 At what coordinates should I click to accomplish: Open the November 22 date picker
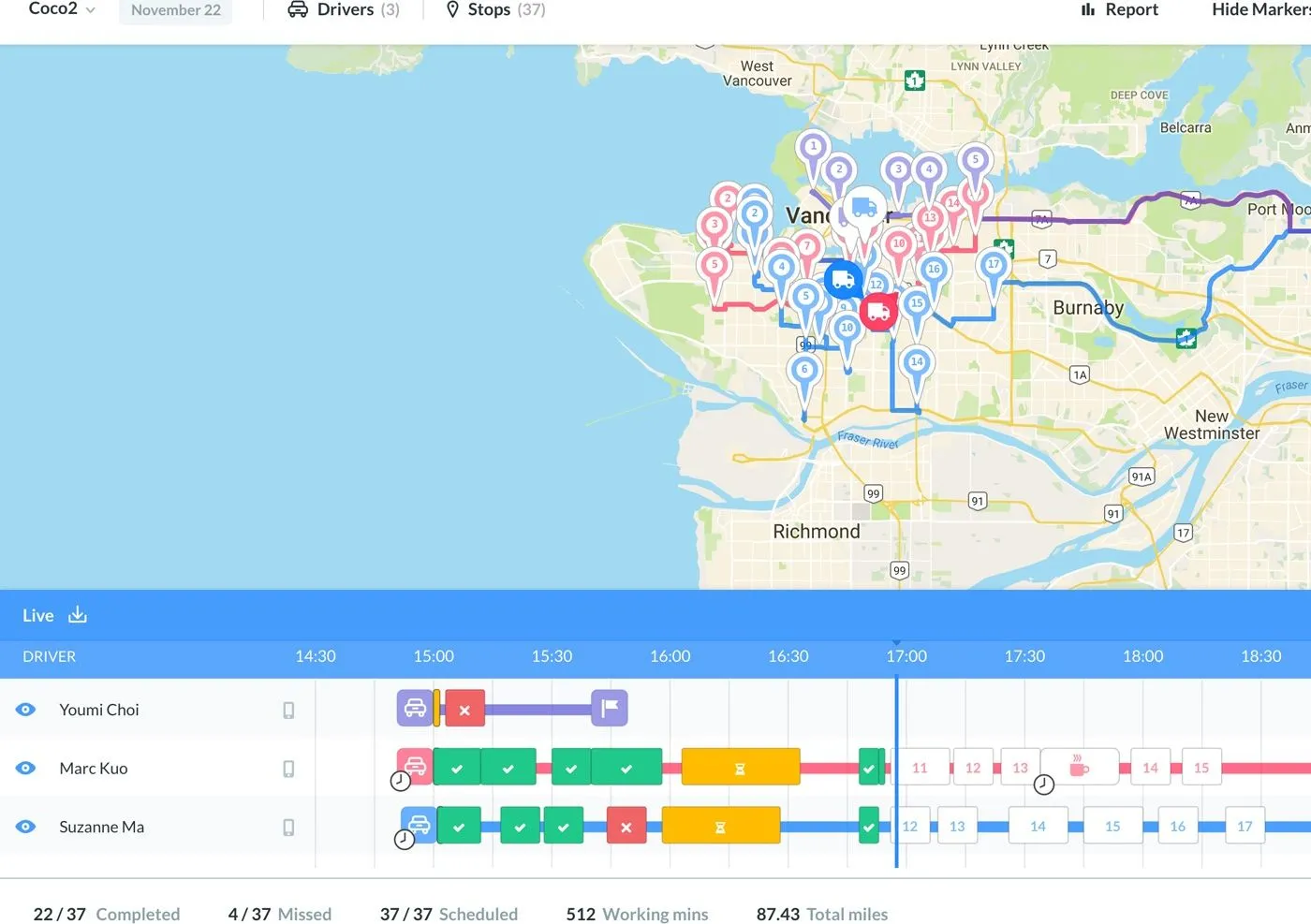tap(176, 10)
